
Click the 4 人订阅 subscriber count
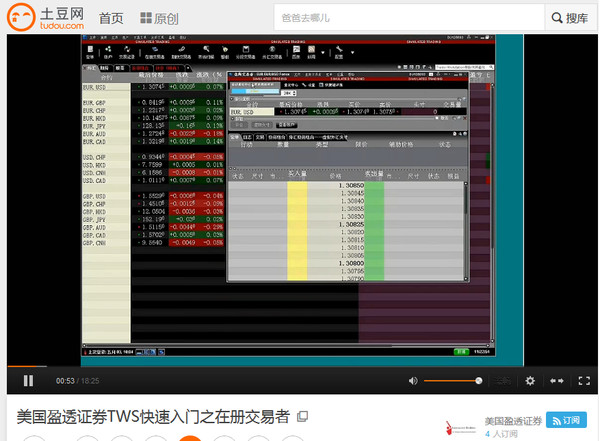coord(501,434)
